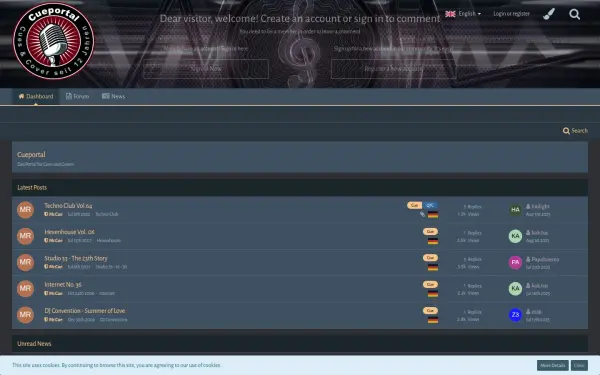Switch to the News tab
600x375 pixels.
113,96
